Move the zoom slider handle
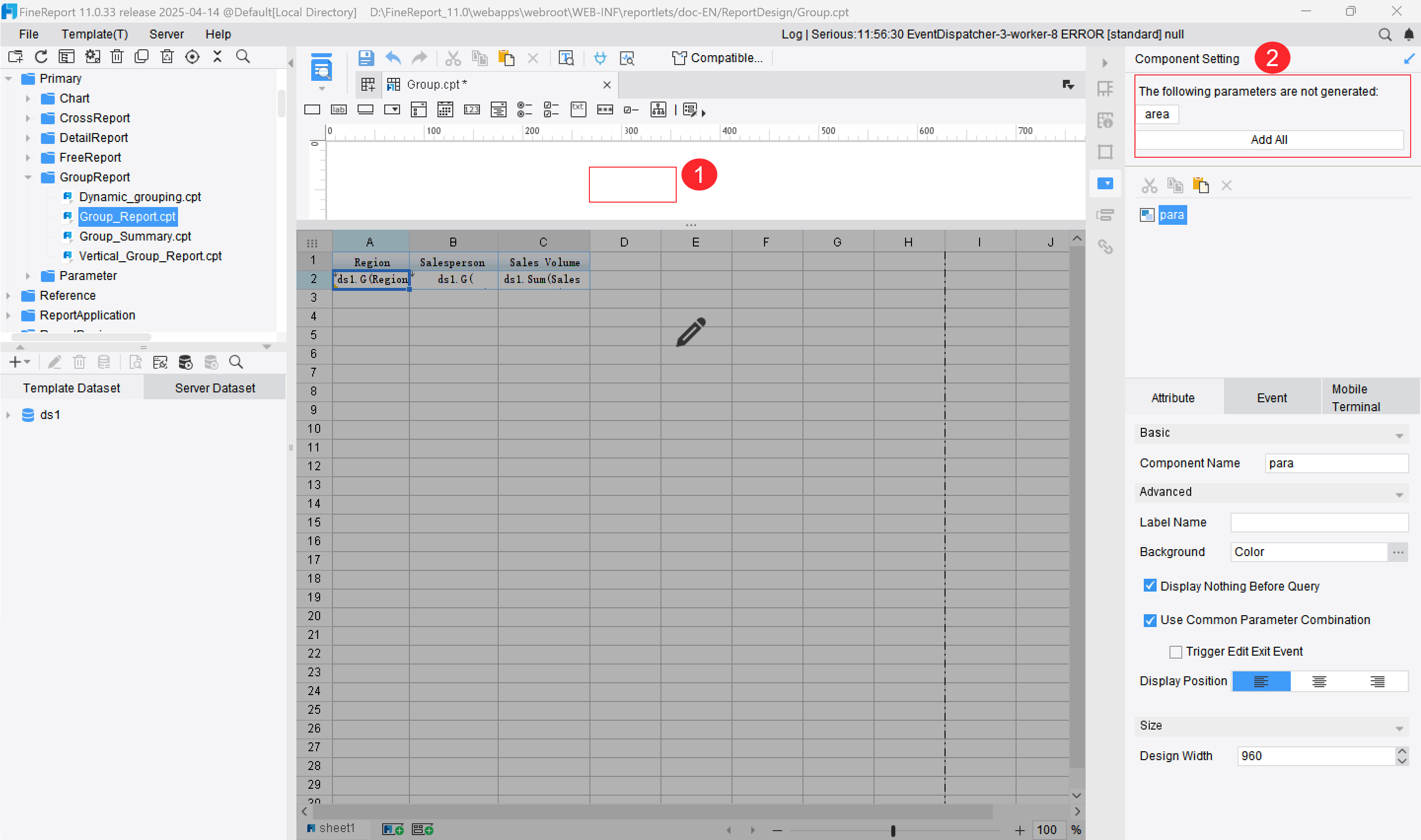 pyautogui.click(x=893, y=830)
